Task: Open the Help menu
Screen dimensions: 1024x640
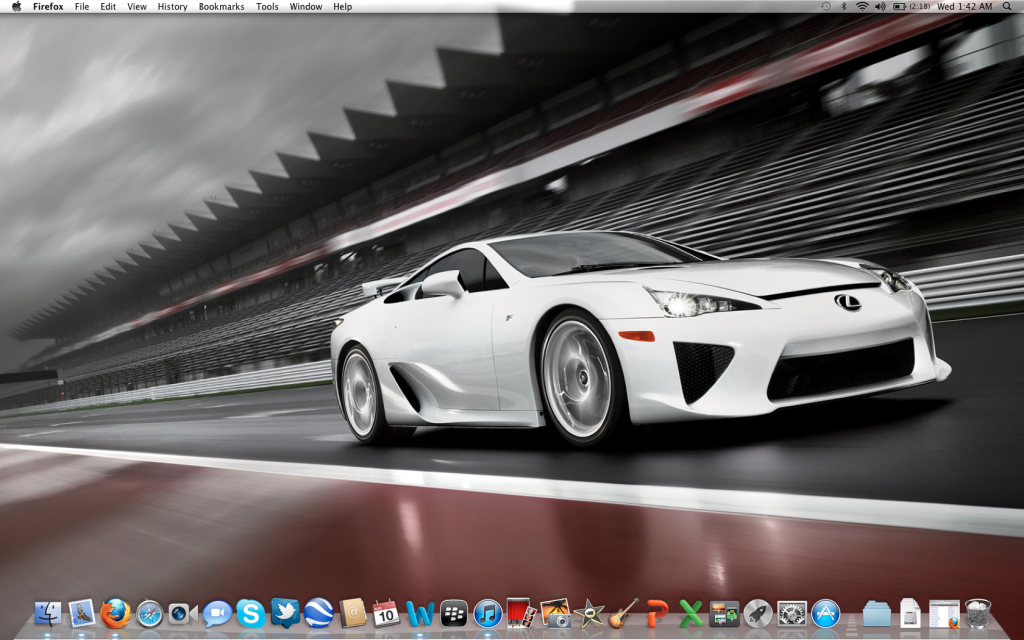Action: (x=343, y=7)
